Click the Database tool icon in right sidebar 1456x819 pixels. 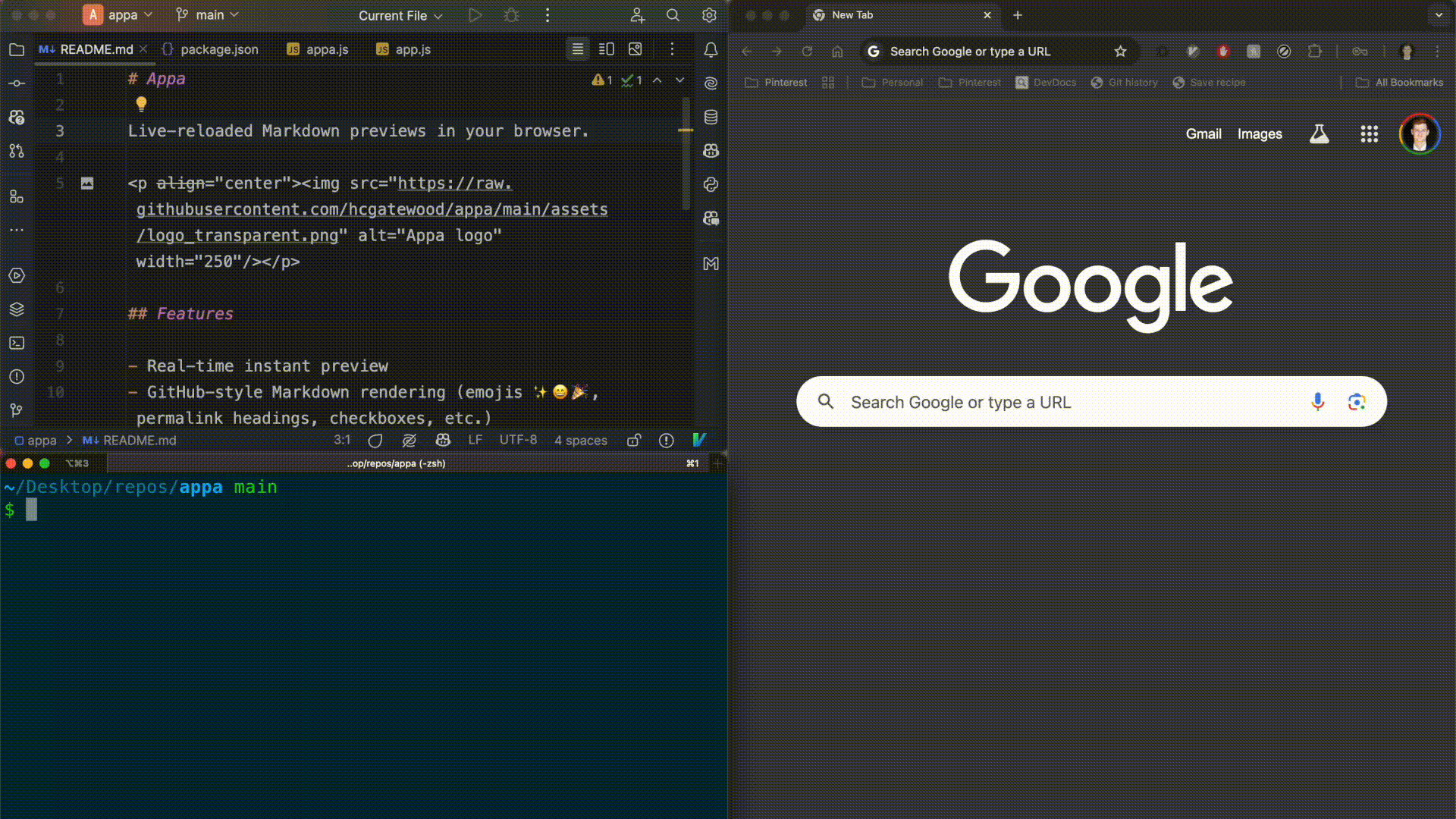pos(711,117)
